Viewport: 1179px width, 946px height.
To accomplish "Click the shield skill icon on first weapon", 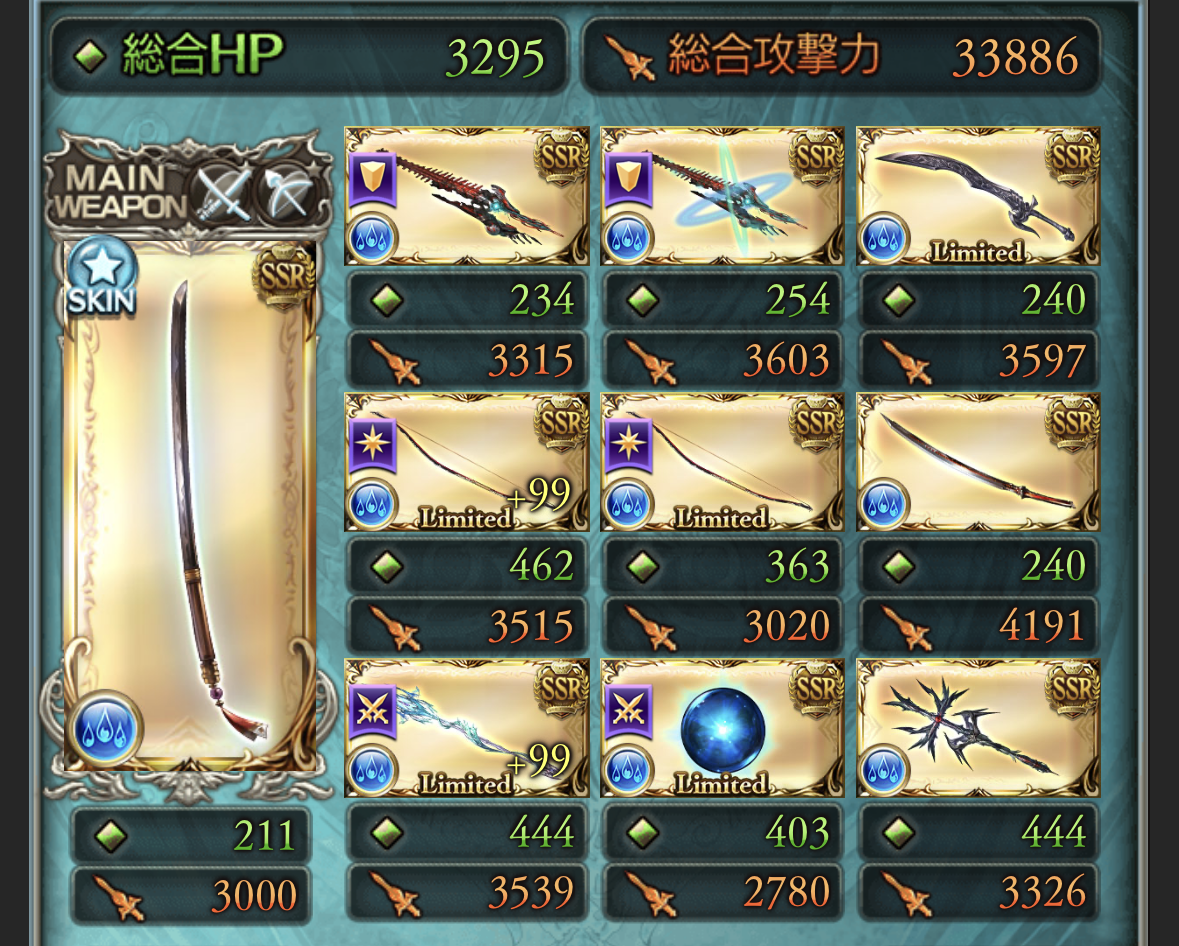I will [372, 178].
